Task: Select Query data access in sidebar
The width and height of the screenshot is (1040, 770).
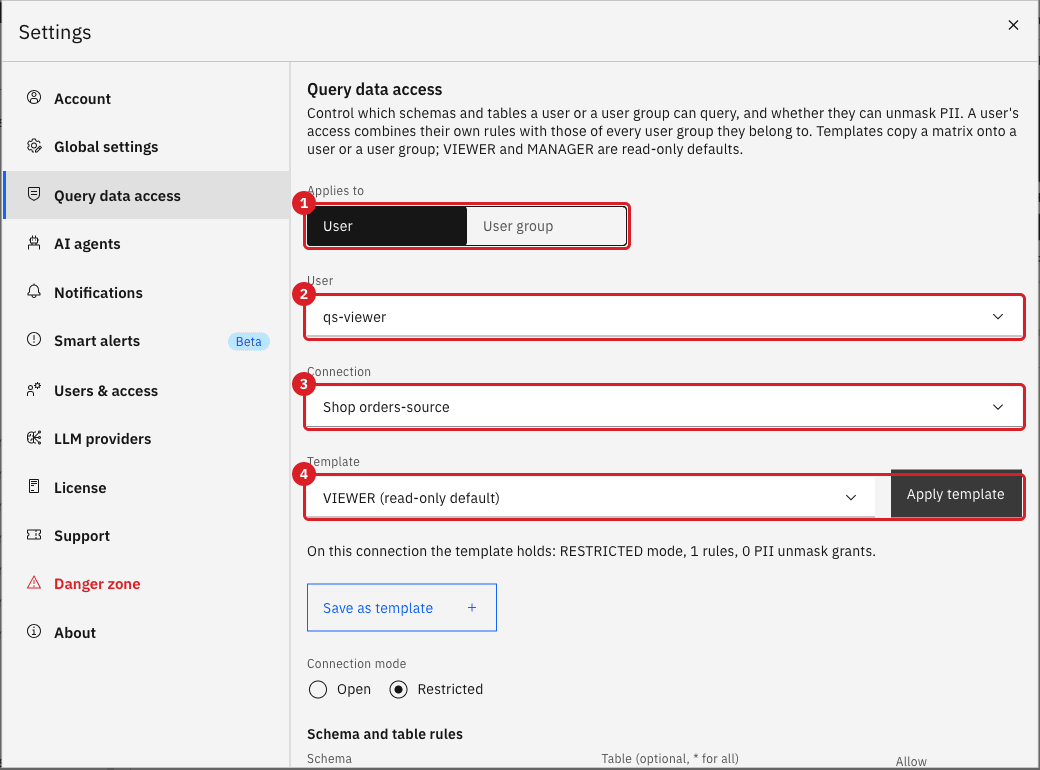Action: pyautogui.click(x=146, y=195)
